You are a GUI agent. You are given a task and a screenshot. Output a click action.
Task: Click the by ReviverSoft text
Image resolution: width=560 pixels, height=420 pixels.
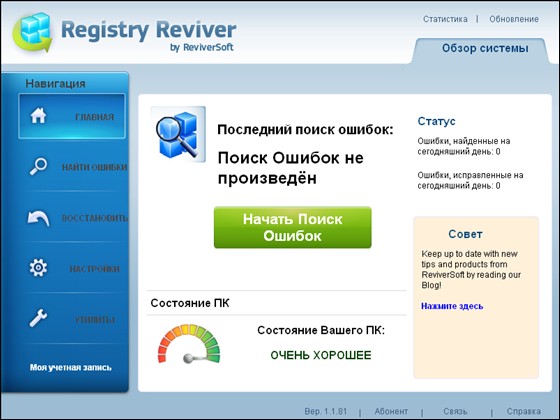(x=202, y=47)
